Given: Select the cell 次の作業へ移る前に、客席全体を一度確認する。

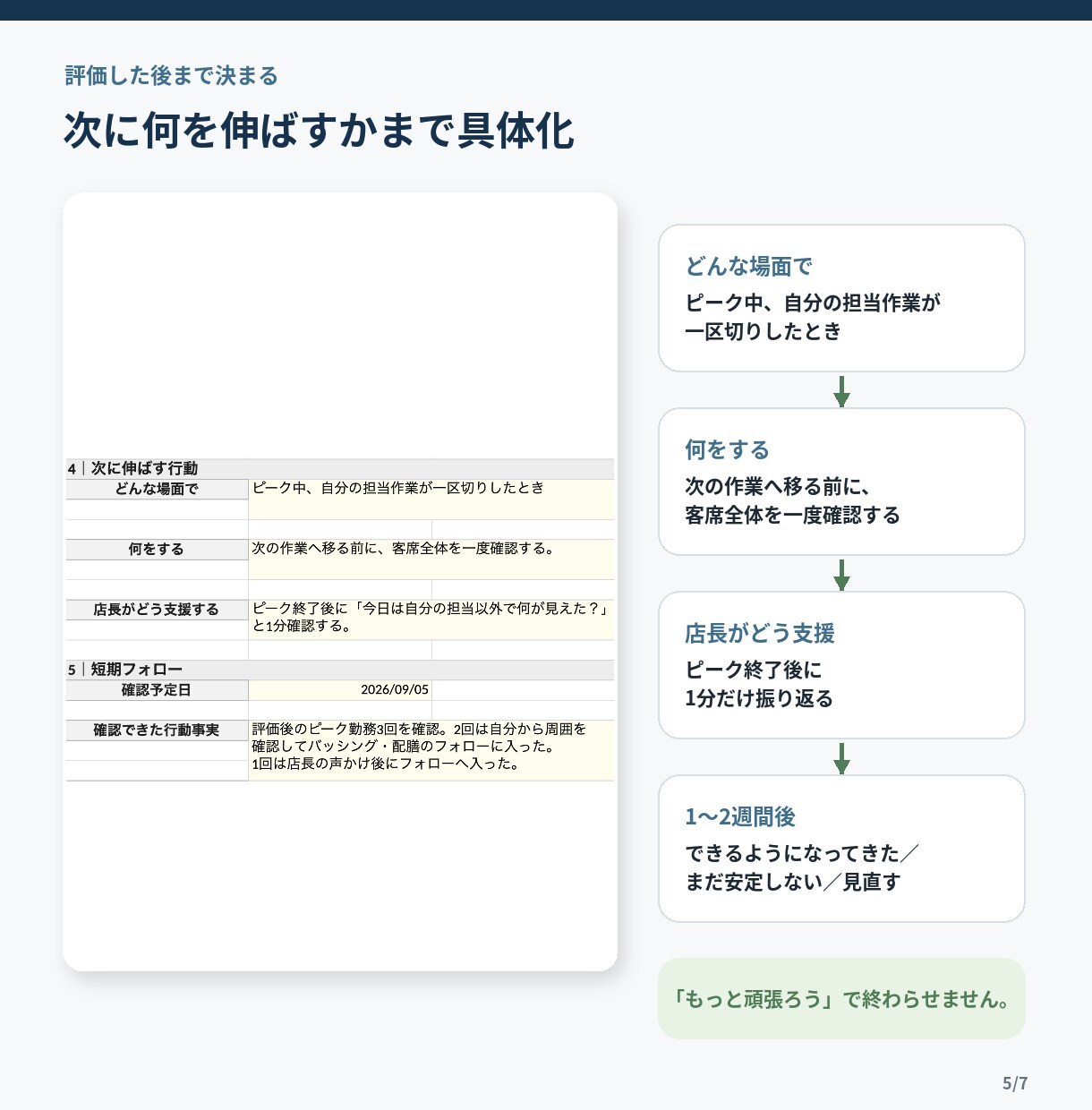Looking at the screenshot, I should (431, 559).
